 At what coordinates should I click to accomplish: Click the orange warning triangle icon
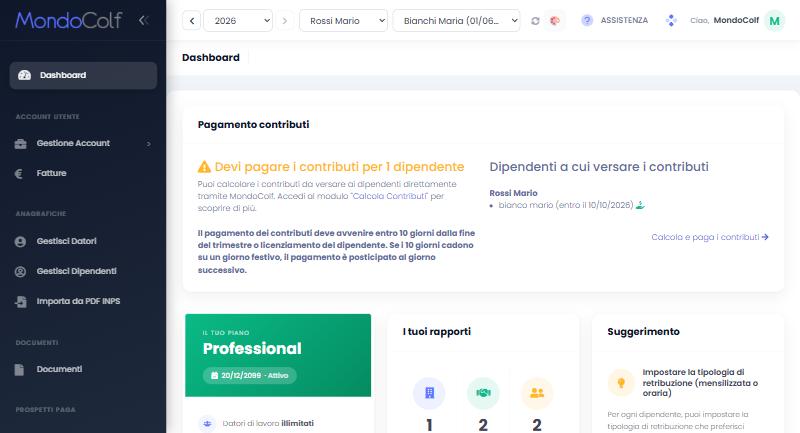tap(204, 167)
